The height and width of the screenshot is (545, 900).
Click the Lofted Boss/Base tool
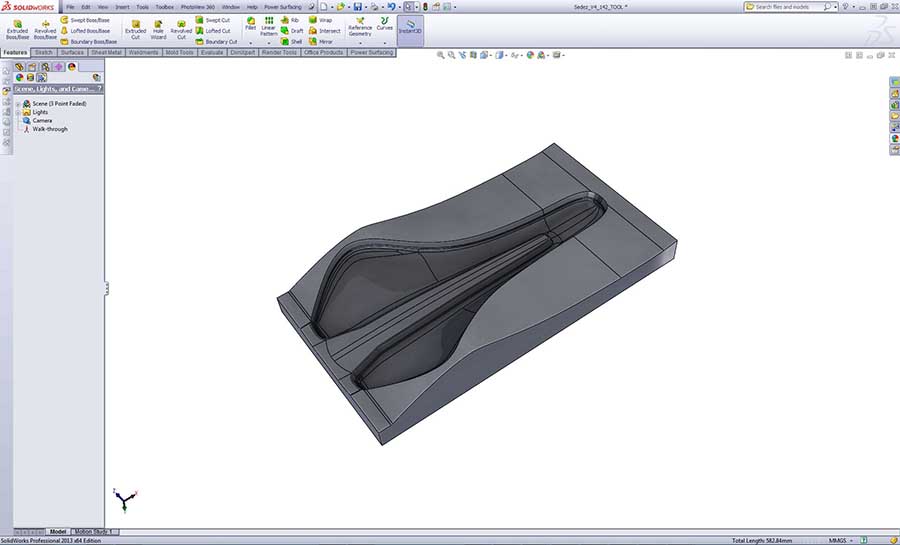85,31
